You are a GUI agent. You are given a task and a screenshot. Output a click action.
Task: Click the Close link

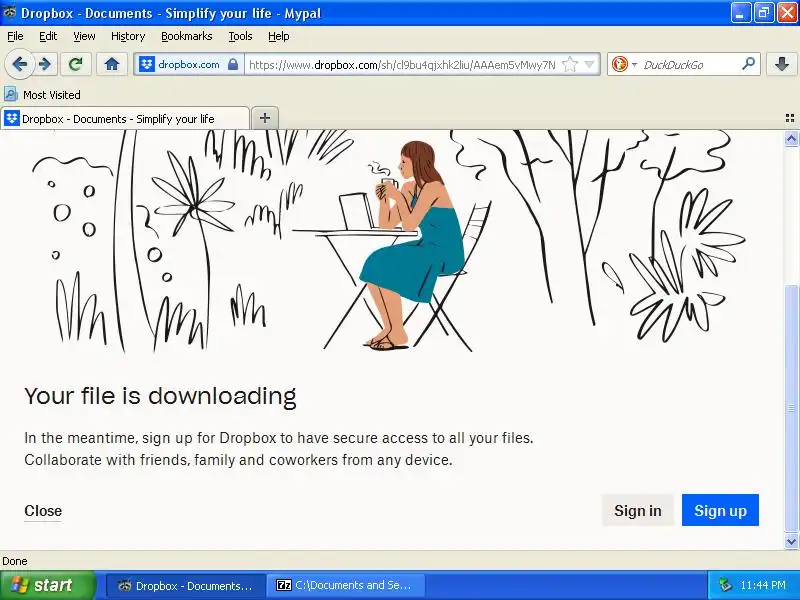pyautogui.click(x=43, y=511)
